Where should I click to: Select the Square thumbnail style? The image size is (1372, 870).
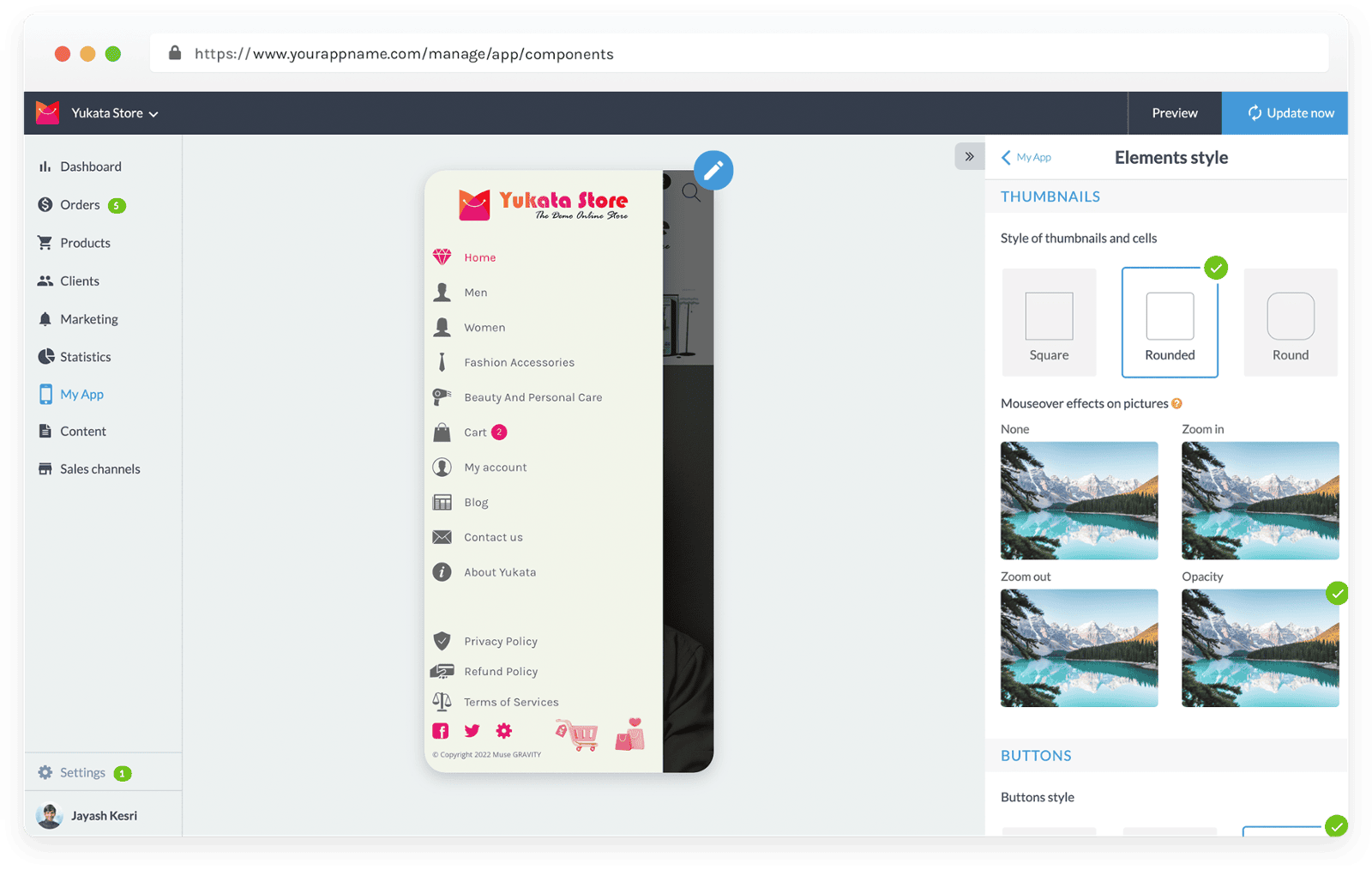click(x=1049, y=322)
